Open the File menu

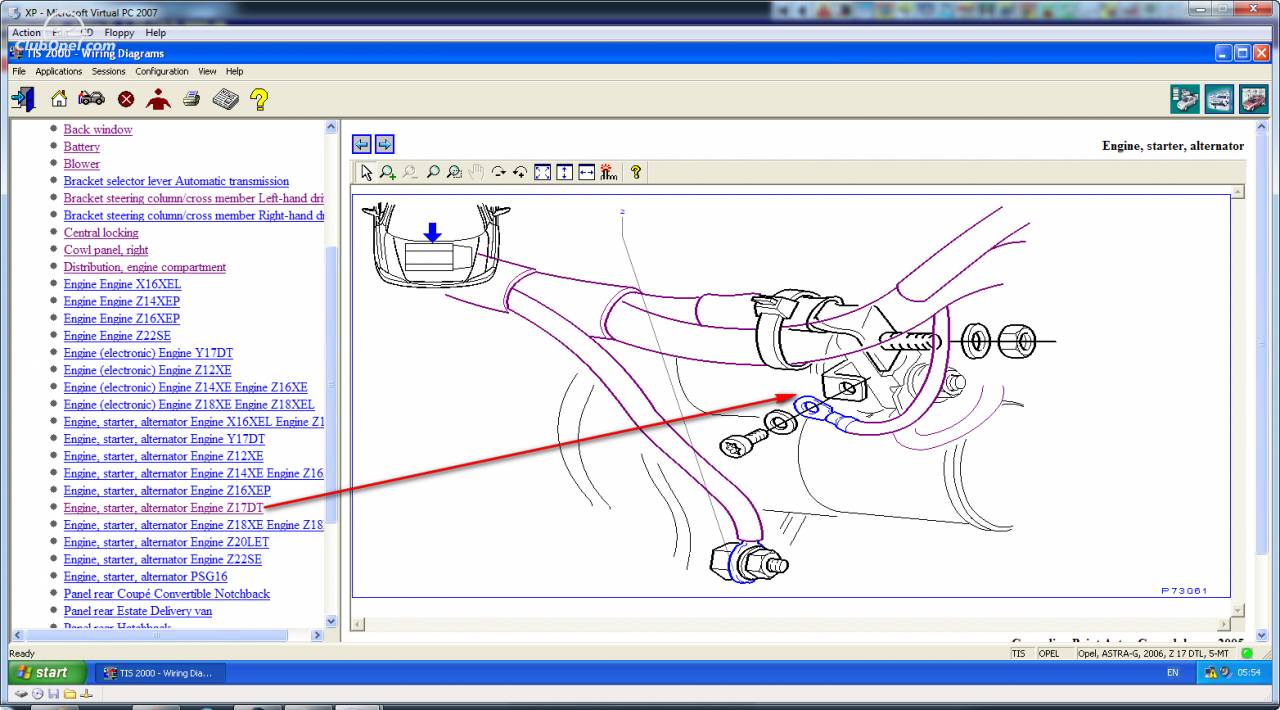[x=19, y=71]
